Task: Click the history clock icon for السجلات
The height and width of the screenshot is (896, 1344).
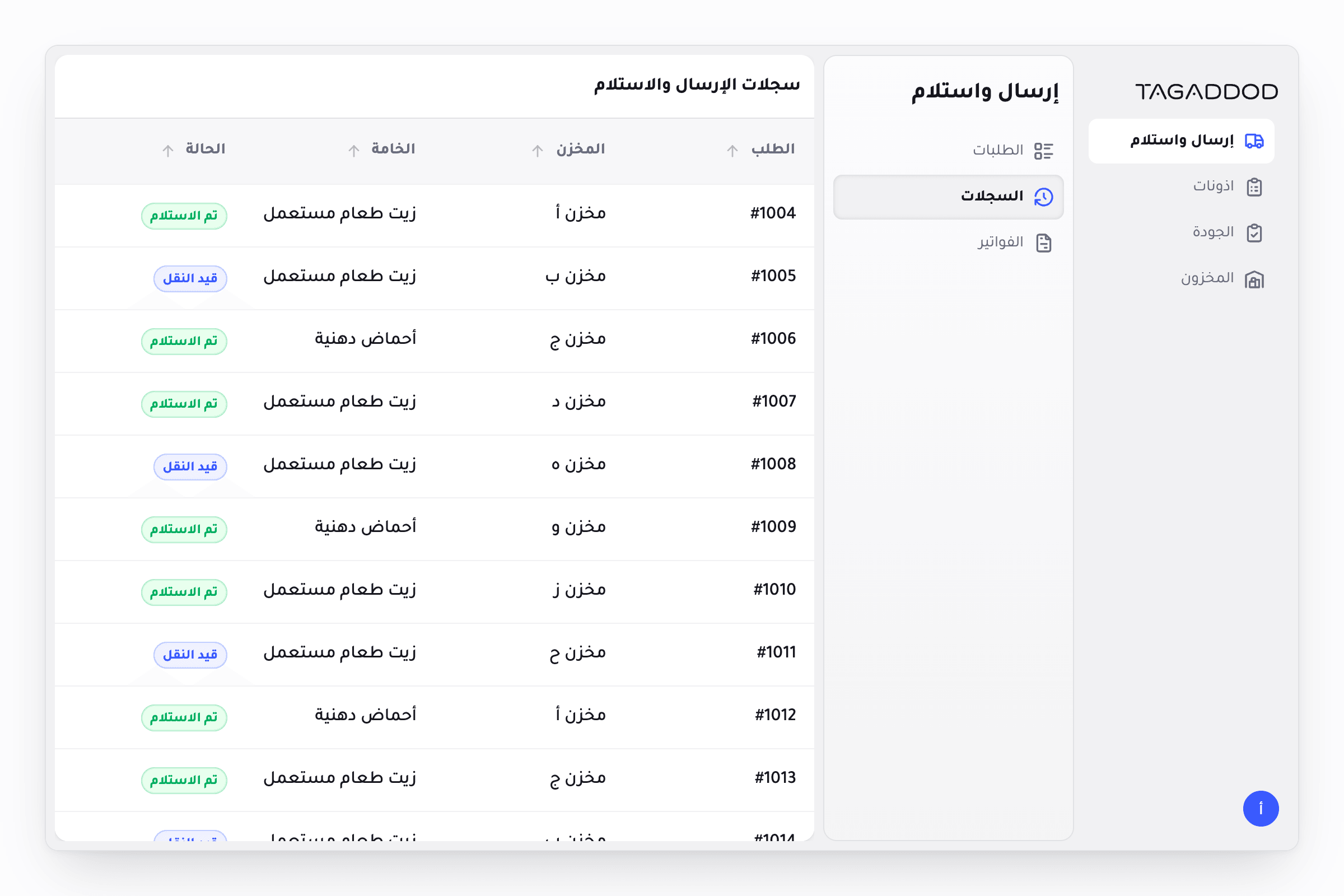Action: [x=1043, y=197]
